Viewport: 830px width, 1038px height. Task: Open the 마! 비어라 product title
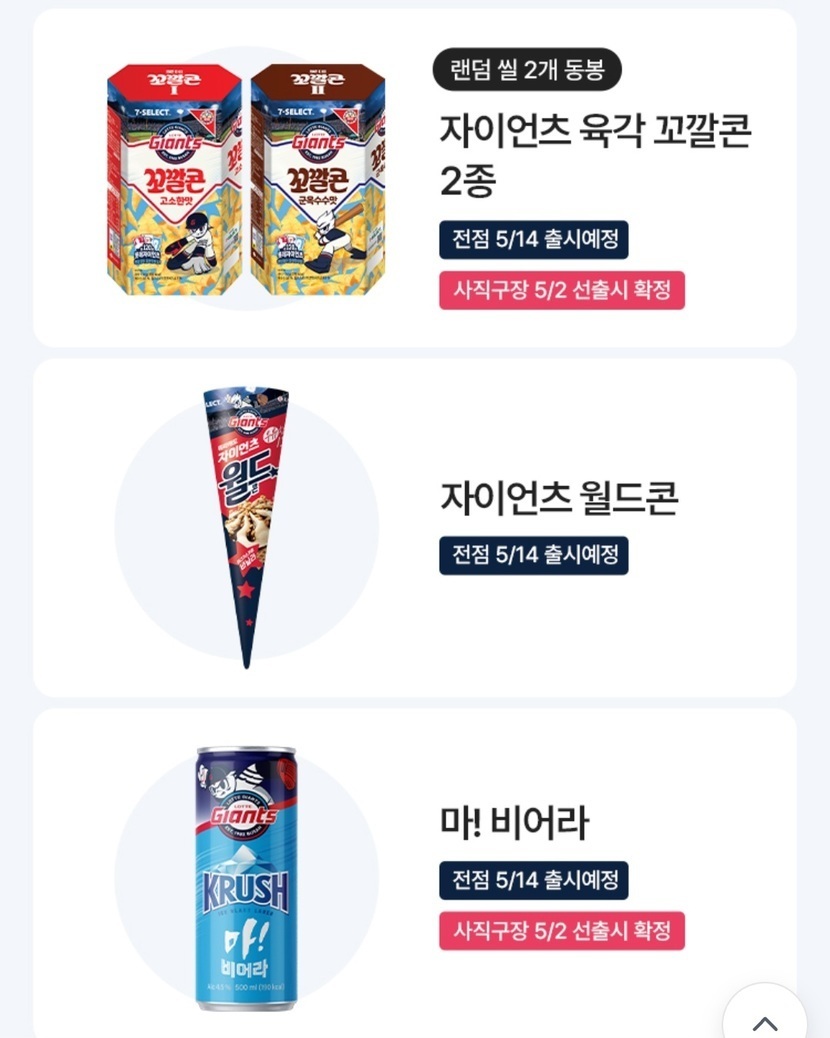[x=514, y=822]
